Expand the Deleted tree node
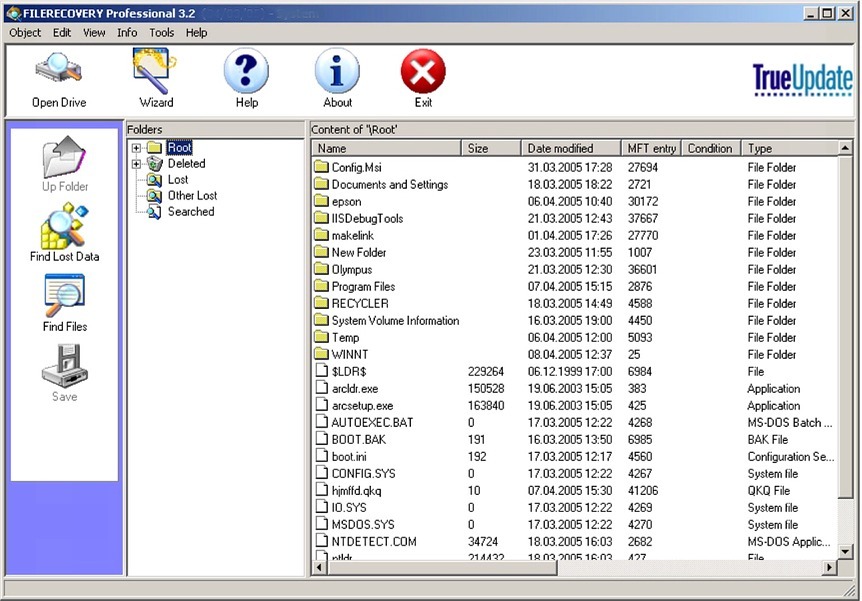This screenshot has height=601, width=862. click(x=136, y=164)
